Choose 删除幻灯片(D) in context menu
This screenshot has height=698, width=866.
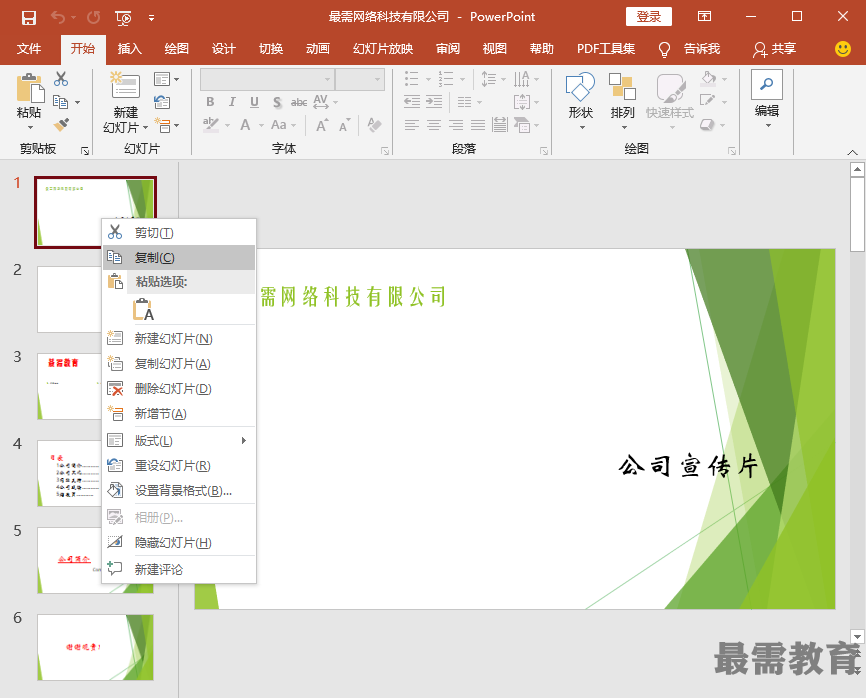[179, 389]
